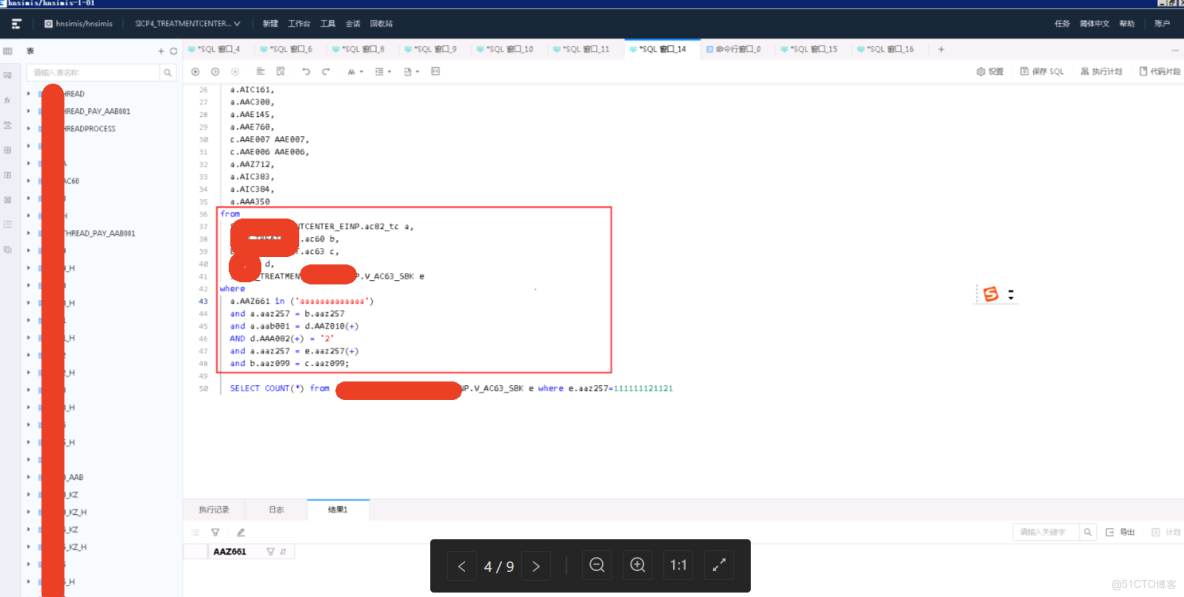Expand the first THREAD table node

(29, 94)
